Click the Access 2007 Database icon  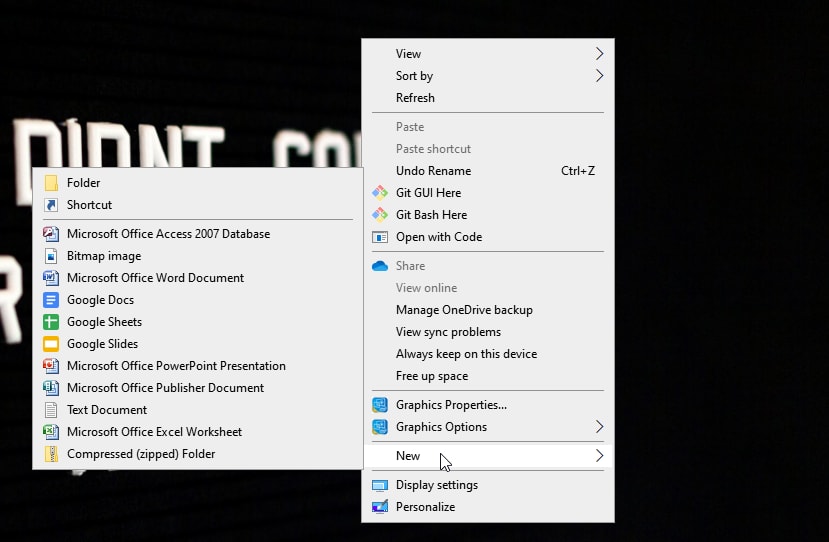[x=51, y=234]
